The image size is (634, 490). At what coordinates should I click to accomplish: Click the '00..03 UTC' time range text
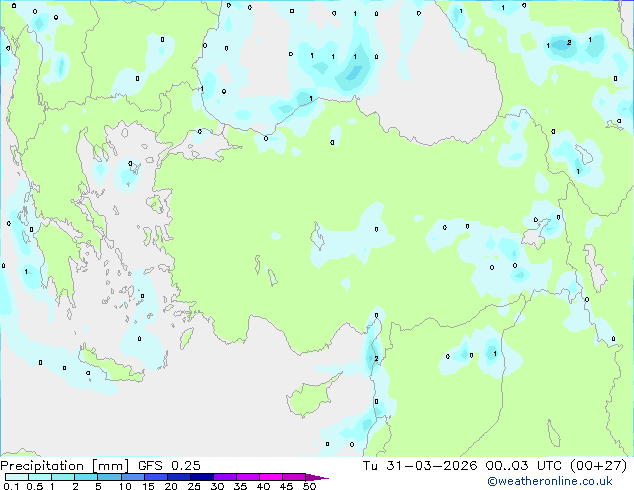(524, 466)
